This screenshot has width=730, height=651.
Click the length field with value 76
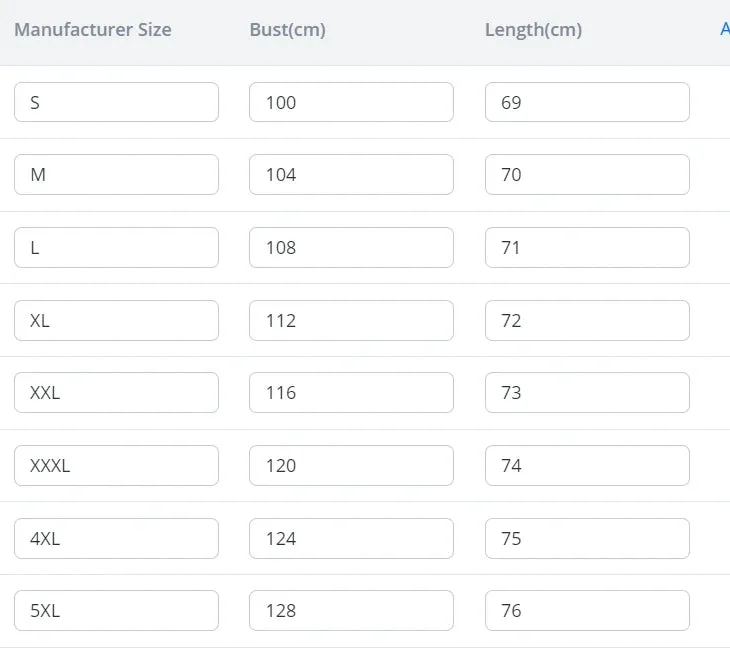click(587, 610)
